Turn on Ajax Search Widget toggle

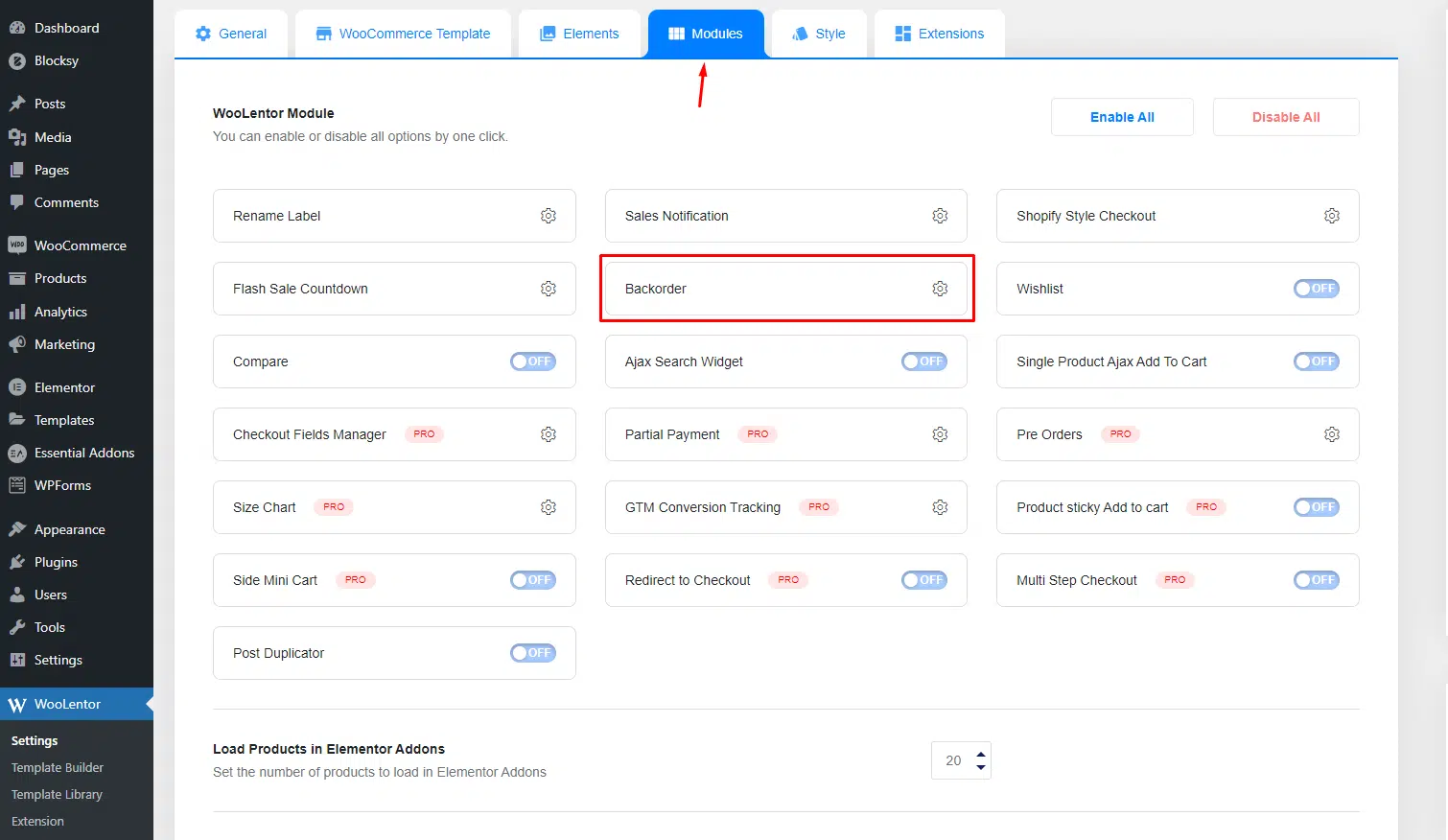[923, 362]
